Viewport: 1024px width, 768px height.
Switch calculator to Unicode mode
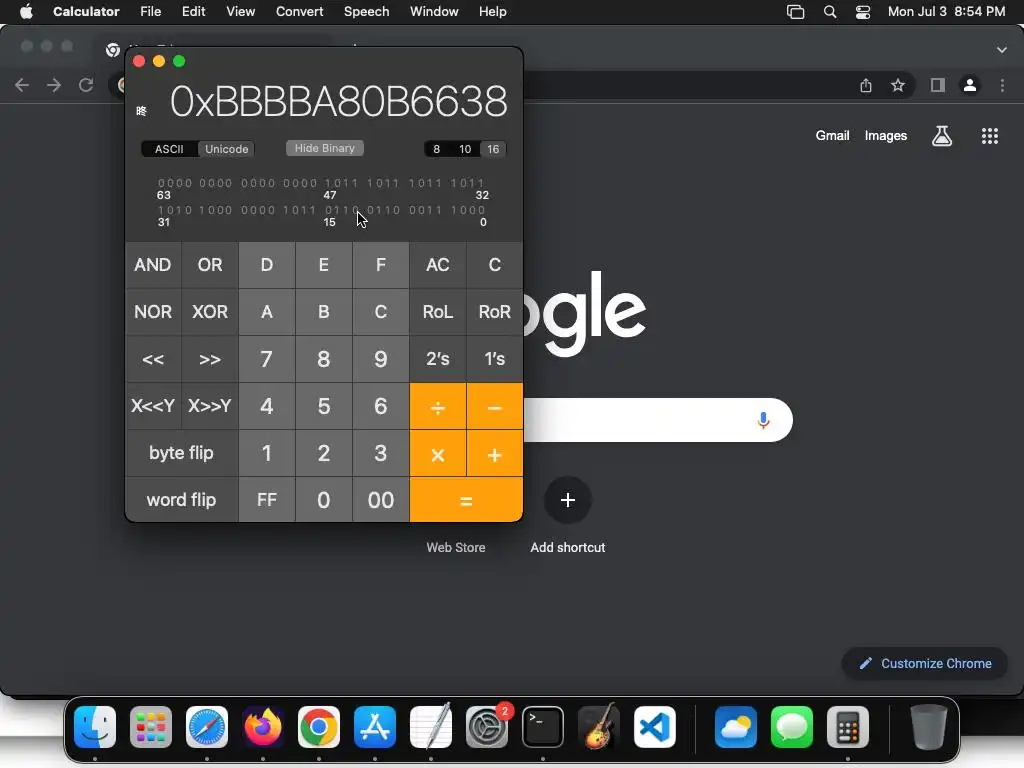[227, 149]
